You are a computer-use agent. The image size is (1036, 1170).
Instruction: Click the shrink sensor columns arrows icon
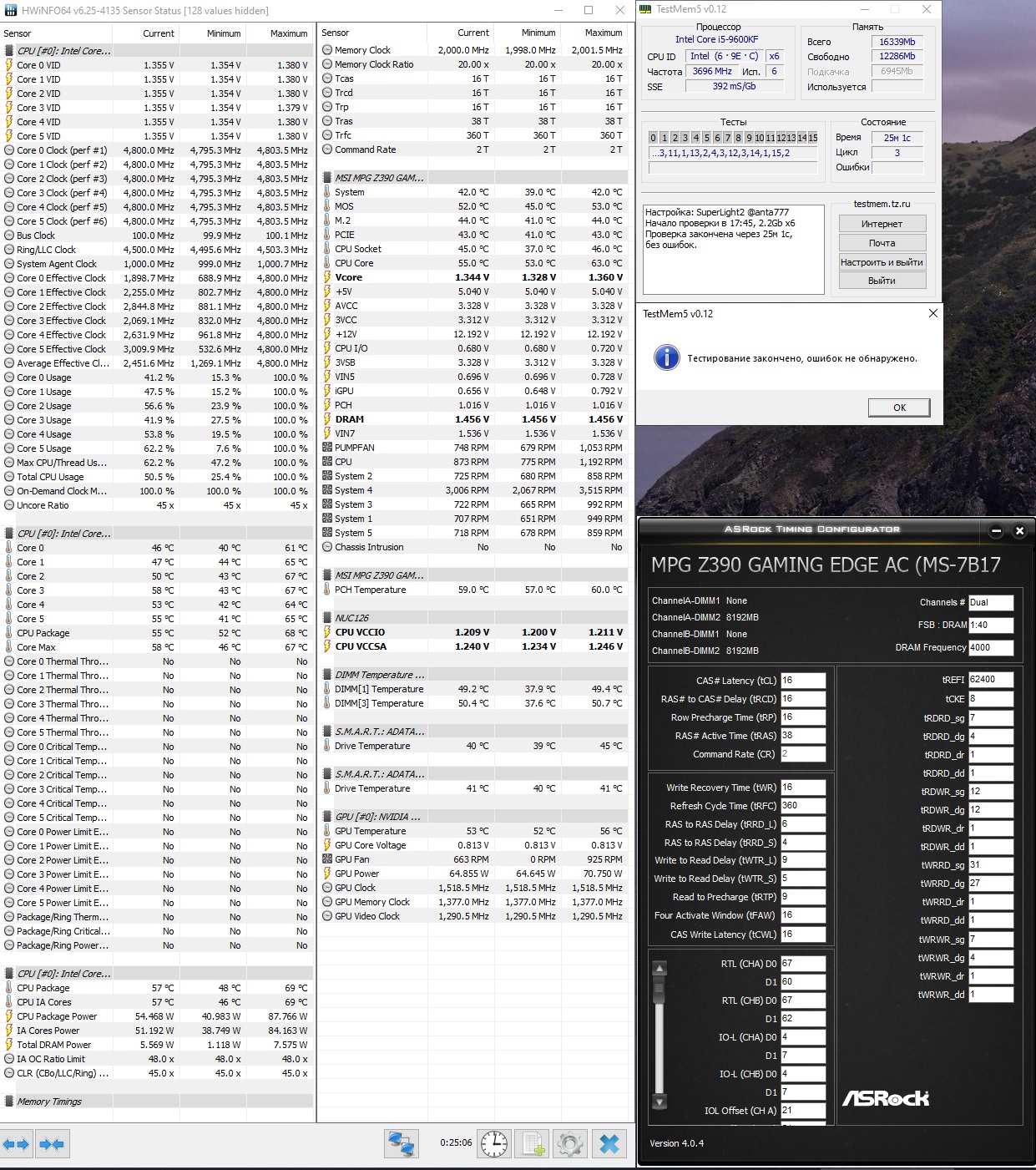52,1144
